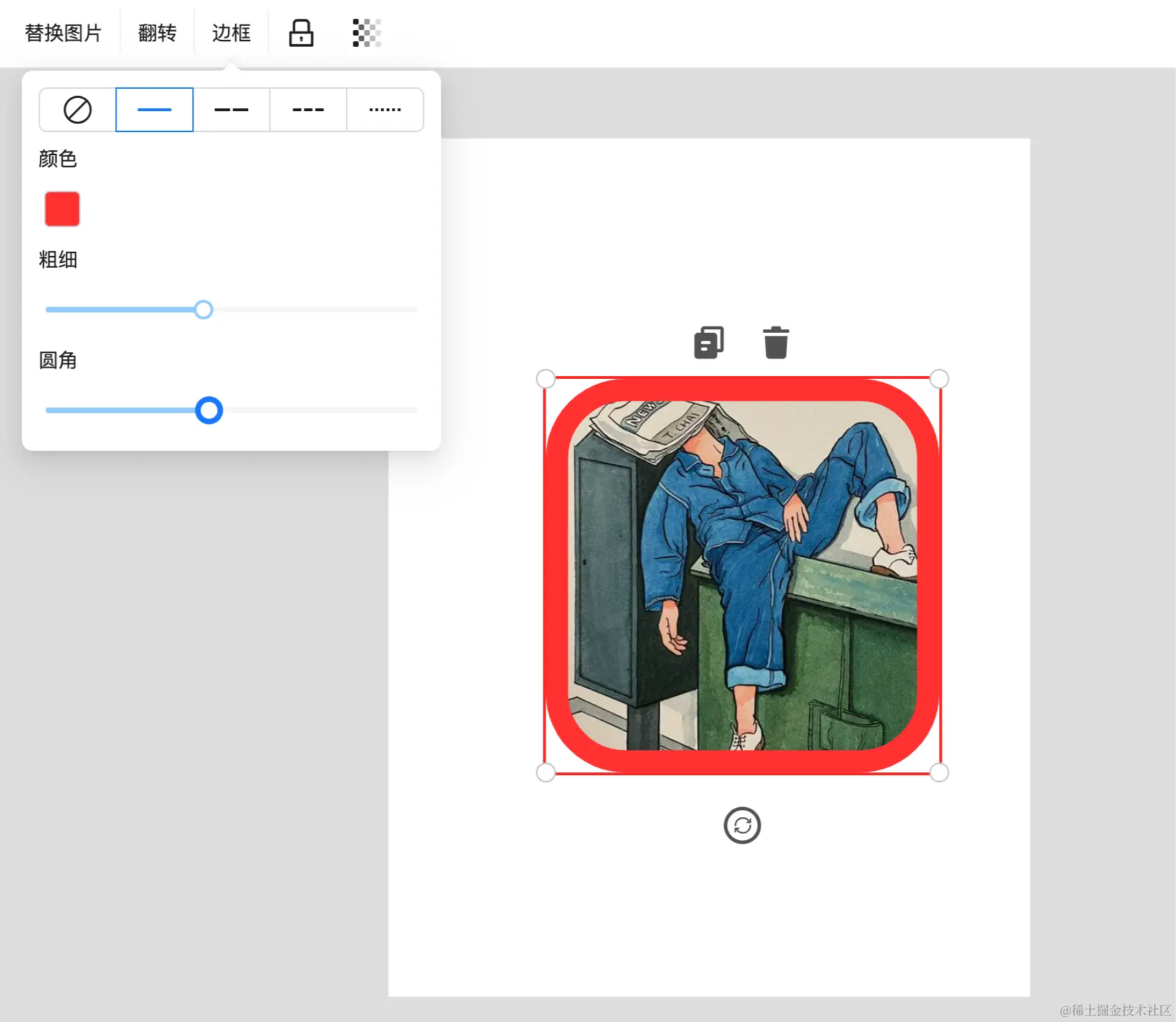Choose the solid line border style
The image size is (1176, 1022).
tap(154, 110)
